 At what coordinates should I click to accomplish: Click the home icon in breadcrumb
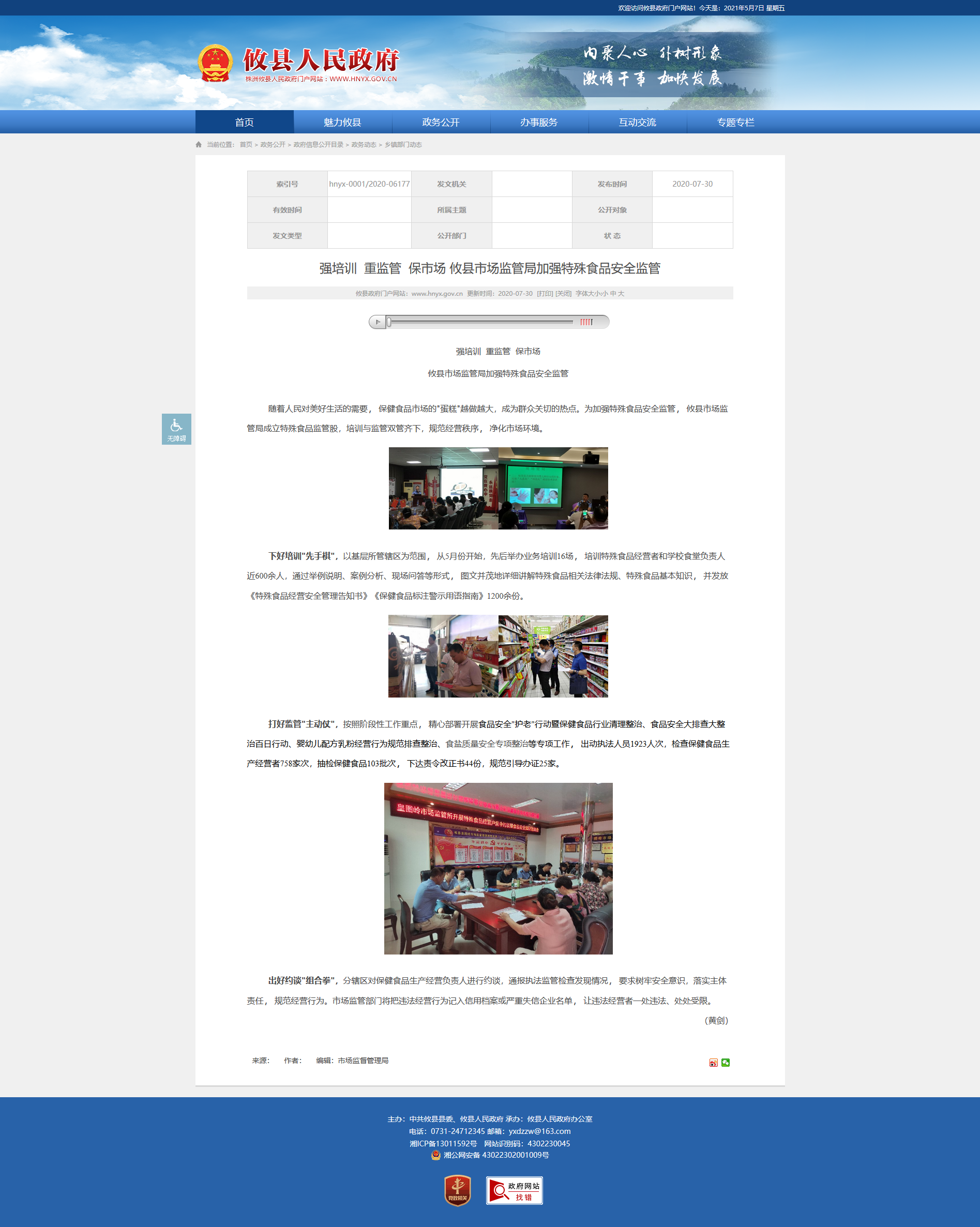click(x=199, y=145)
